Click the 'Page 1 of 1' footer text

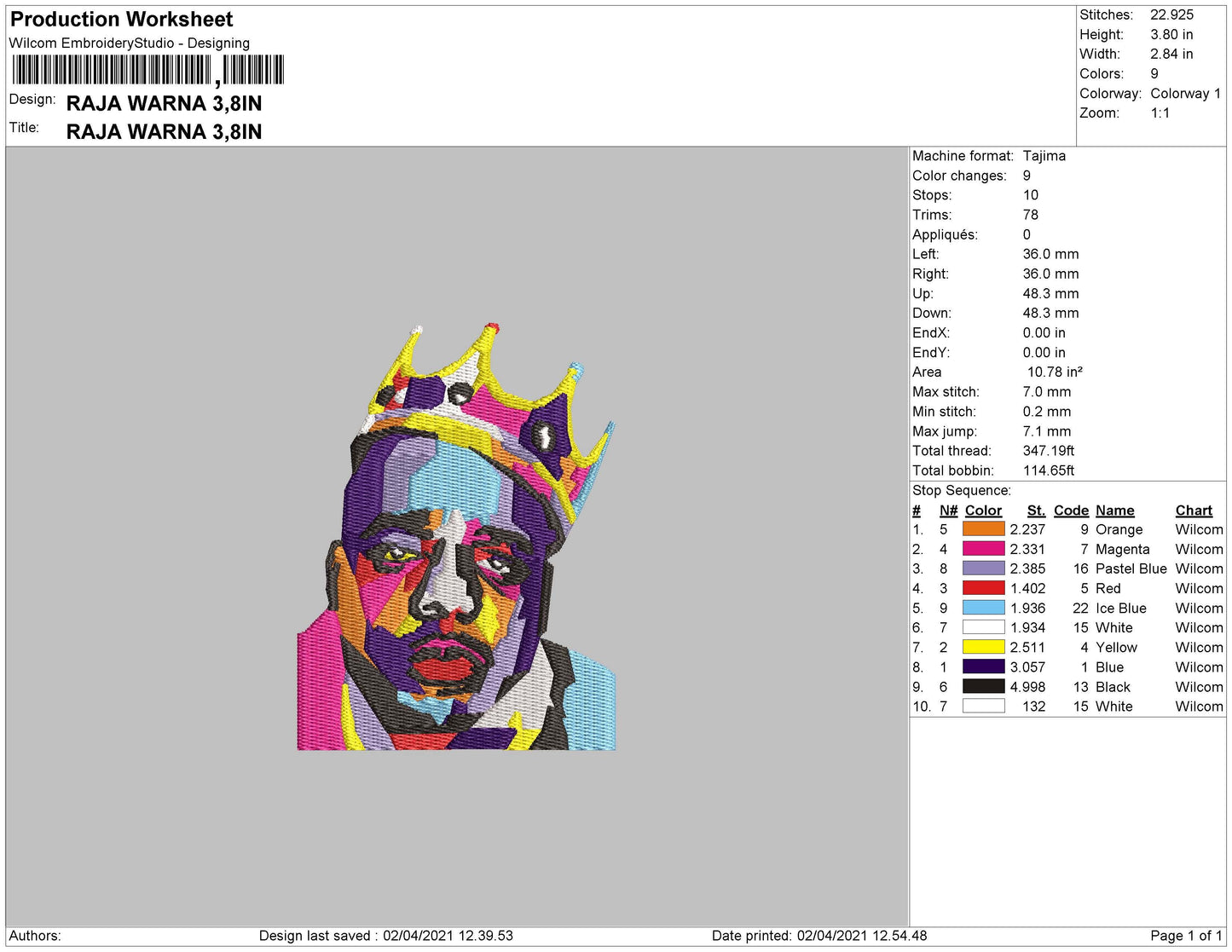tap(1186, 935)
